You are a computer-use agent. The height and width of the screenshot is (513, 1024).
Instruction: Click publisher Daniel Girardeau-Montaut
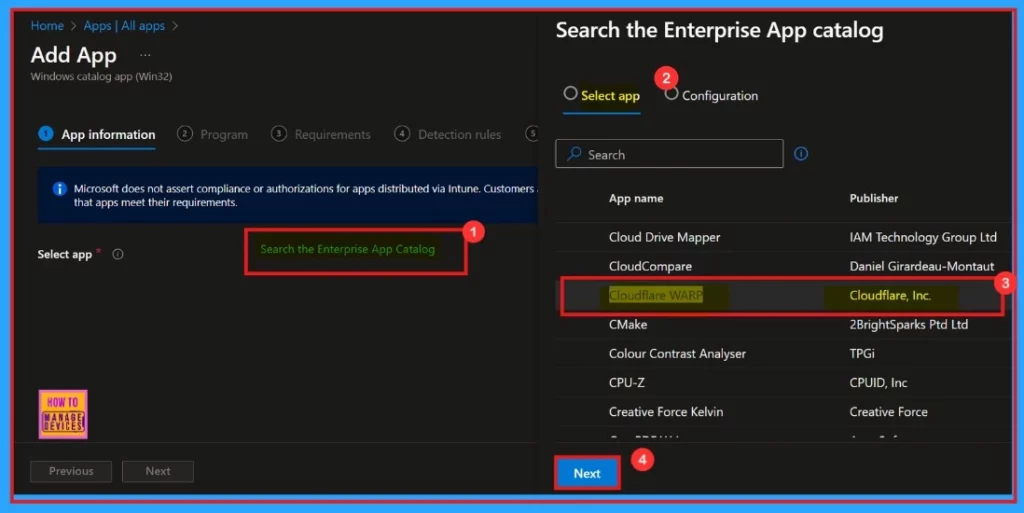[x=921, y=266]
